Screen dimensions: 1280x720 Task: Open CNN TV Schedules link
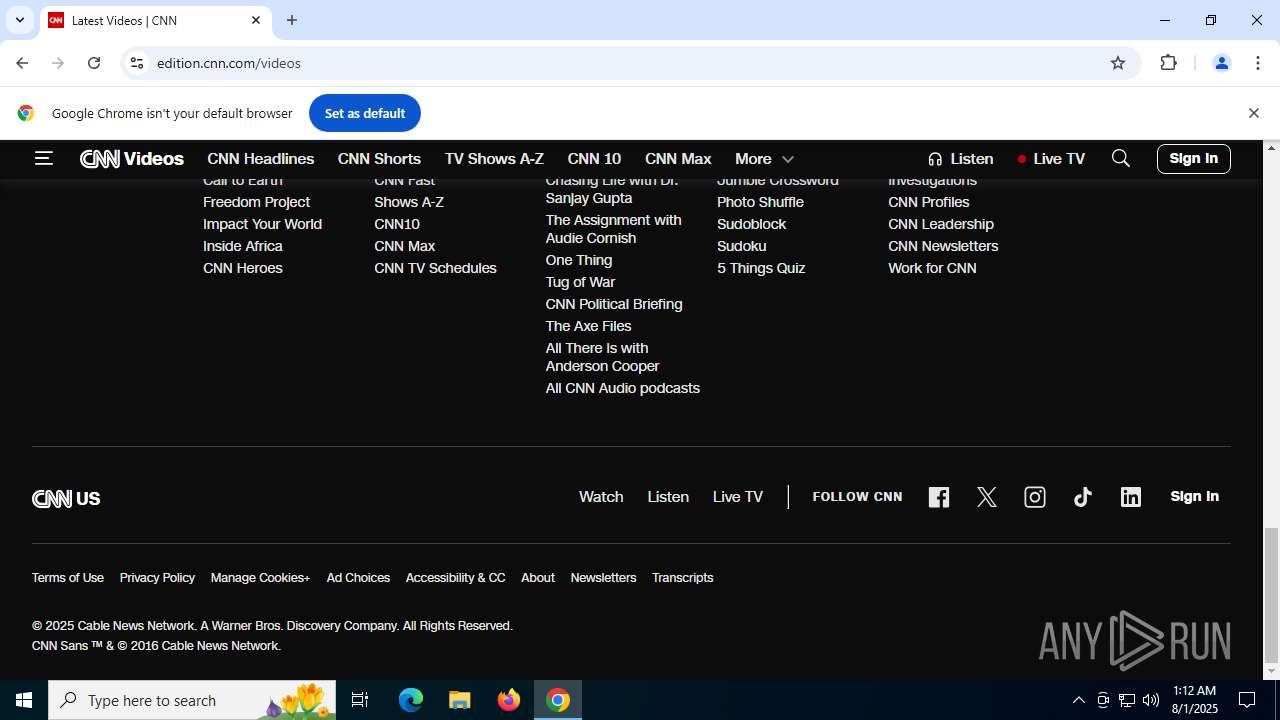coord(435,268)
